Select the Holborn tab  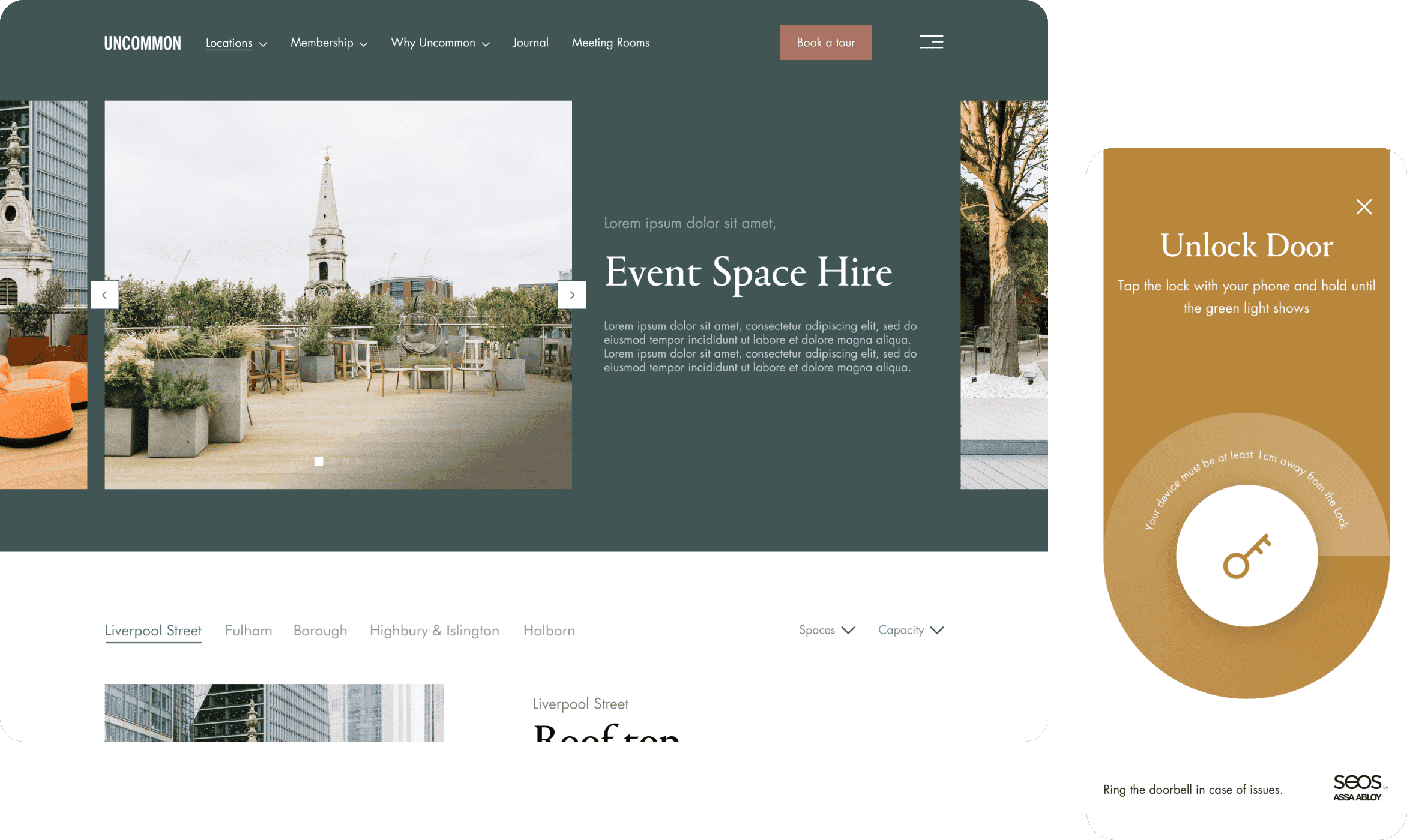(x=549, y=631)
